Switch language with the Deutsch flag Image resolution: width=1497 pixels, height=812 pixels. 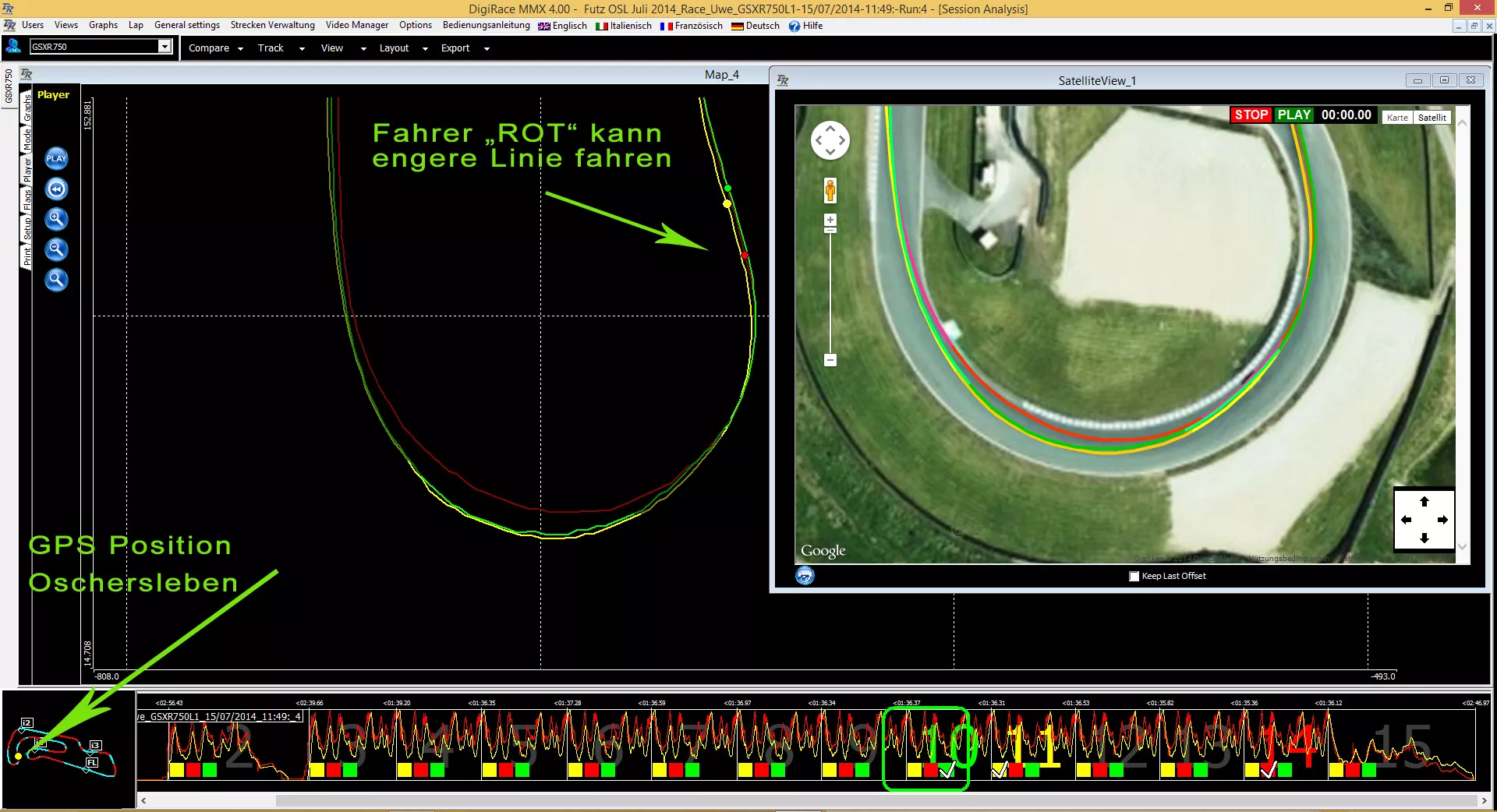click(x=737, y=26)
